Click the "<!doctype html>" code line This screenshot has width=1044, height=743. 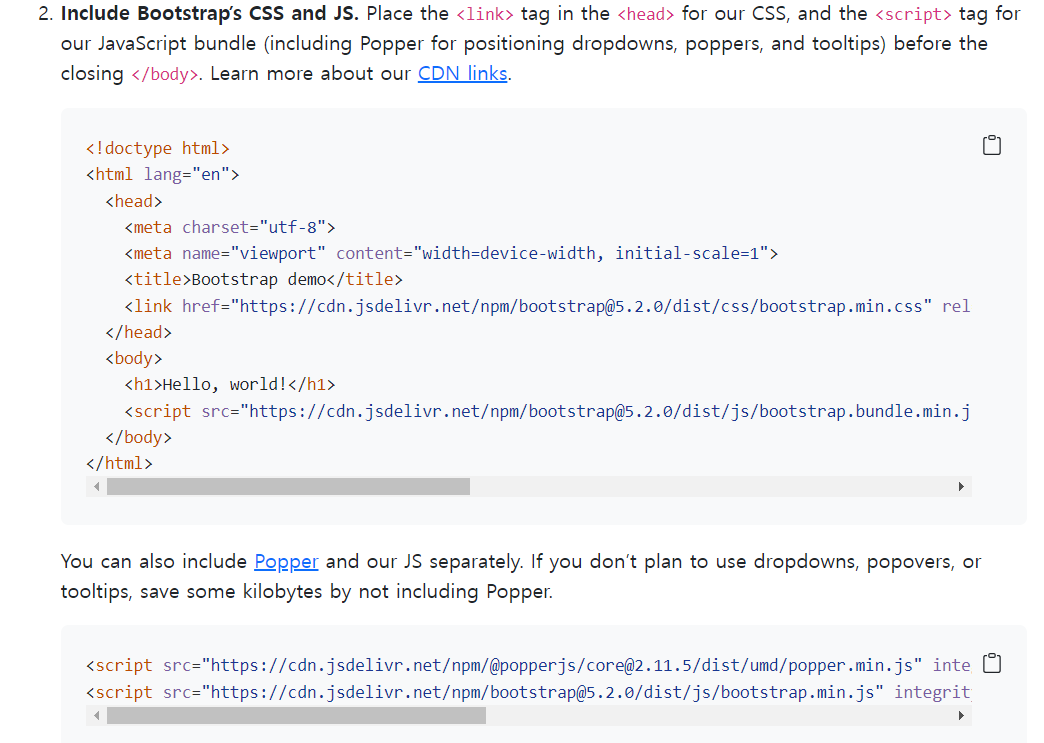(158, 148)
